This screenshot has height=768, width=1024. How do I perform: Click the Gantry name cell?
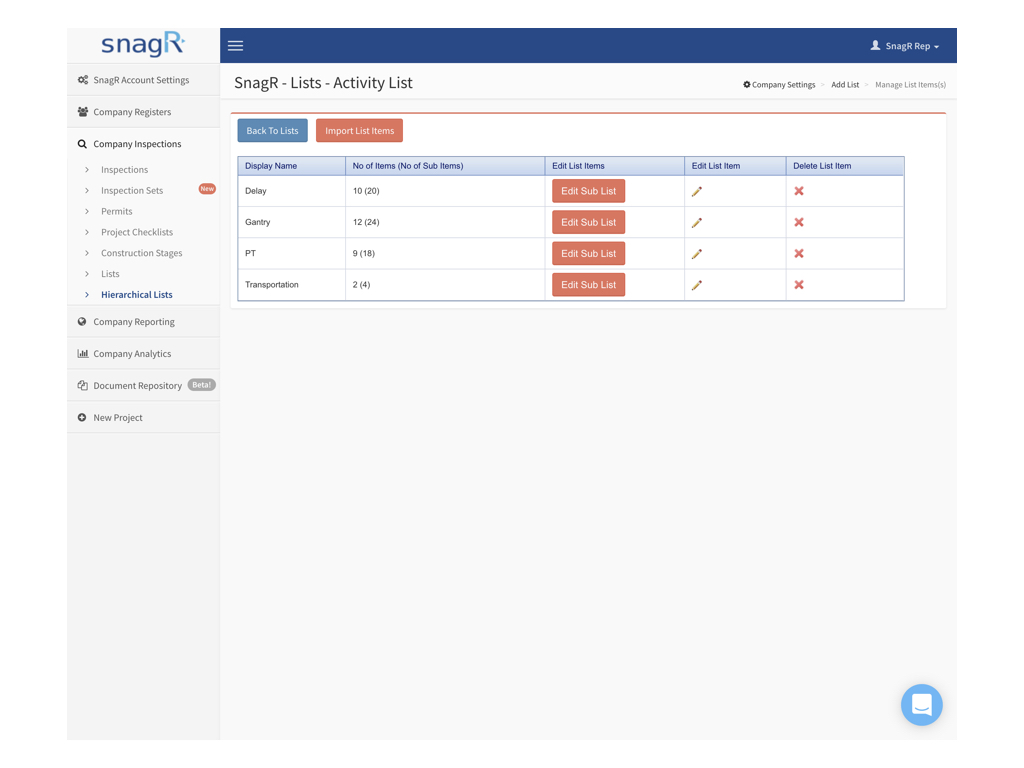click(291, 223)
